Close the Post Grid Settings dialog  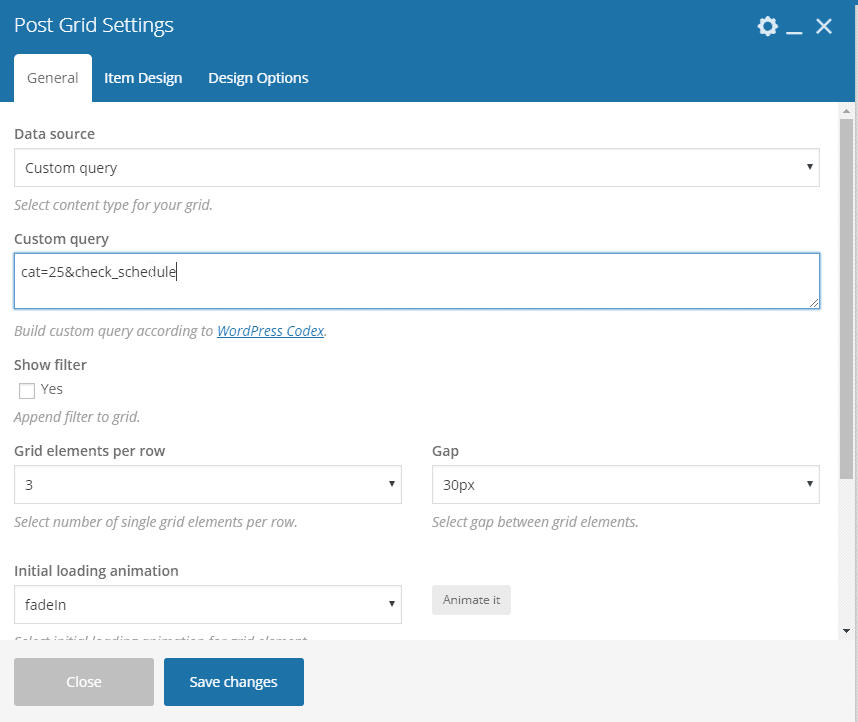click(x=824, y=27)
